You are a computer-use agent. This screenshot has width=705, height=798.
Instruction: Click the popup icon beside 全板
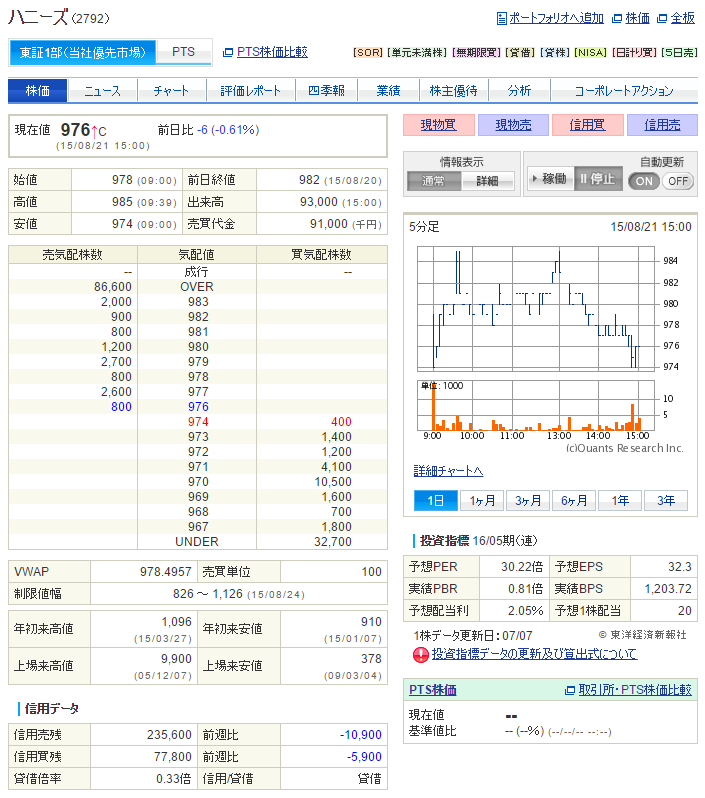coord(662,18)
